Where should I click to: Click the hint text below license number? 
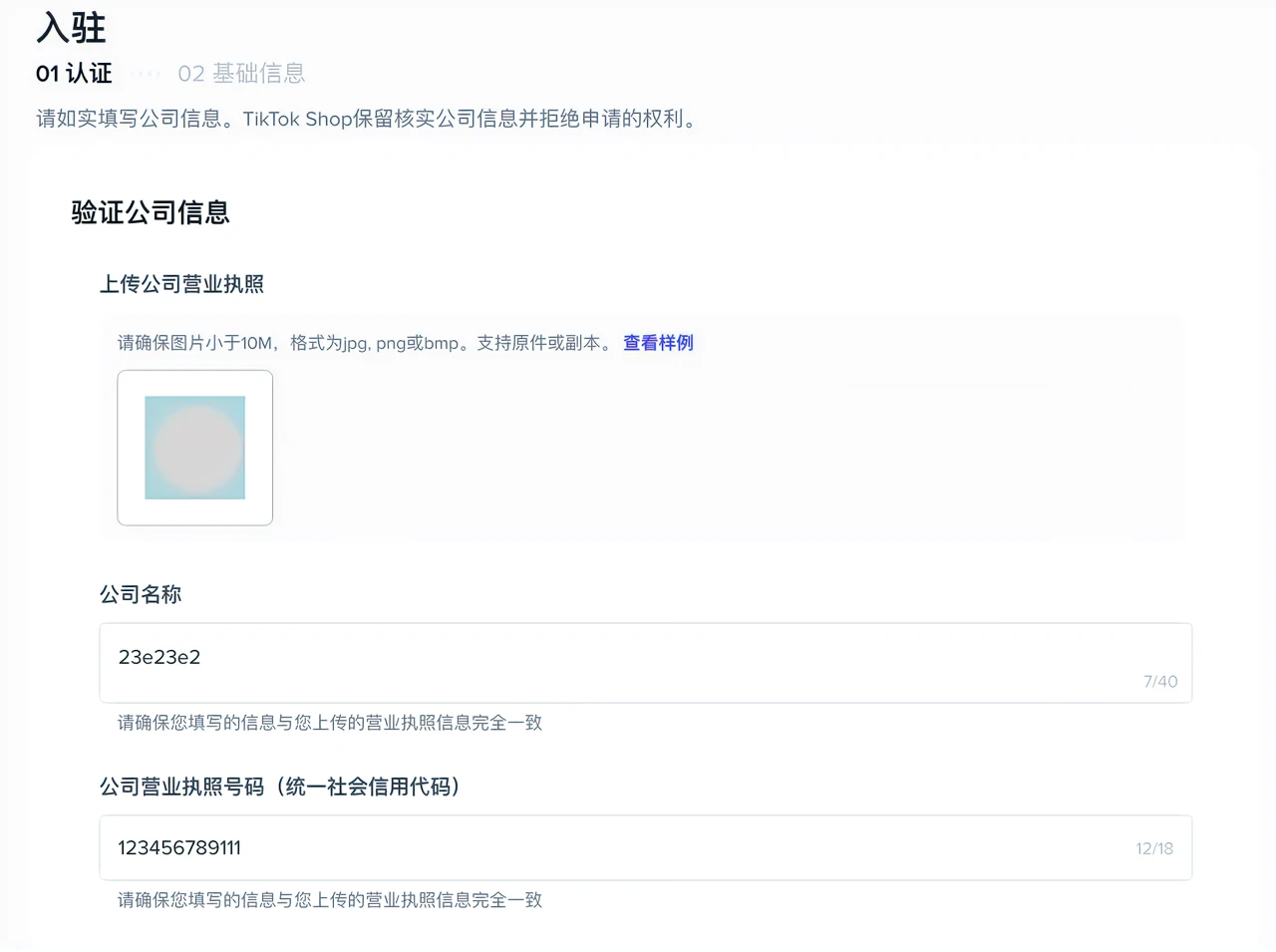pyautogui.click(x=330, y=900)
